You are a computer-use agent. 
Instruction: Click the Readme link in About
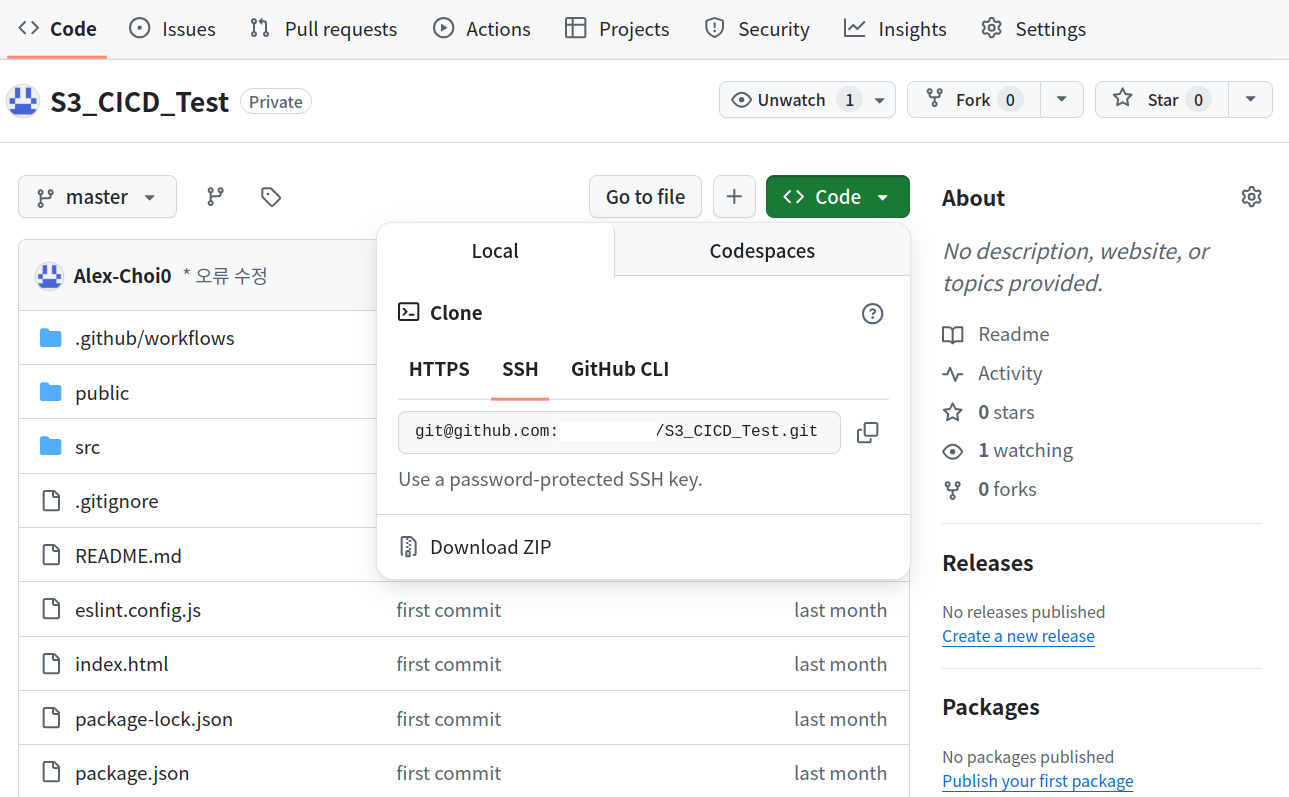point(1014,335)
